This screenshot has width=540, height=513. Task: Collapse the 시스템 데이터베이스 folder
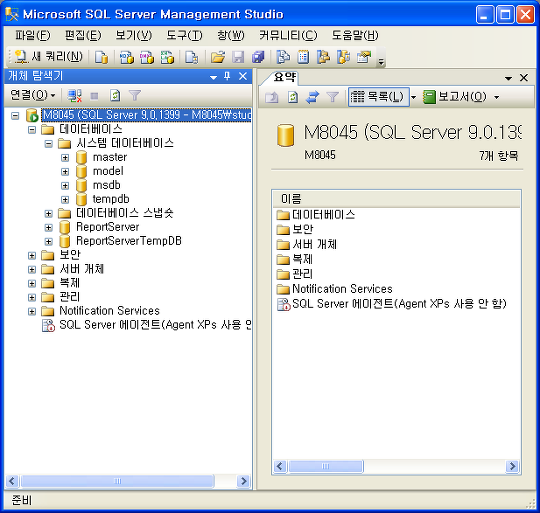pyautogui.click(x=49, y=144)
